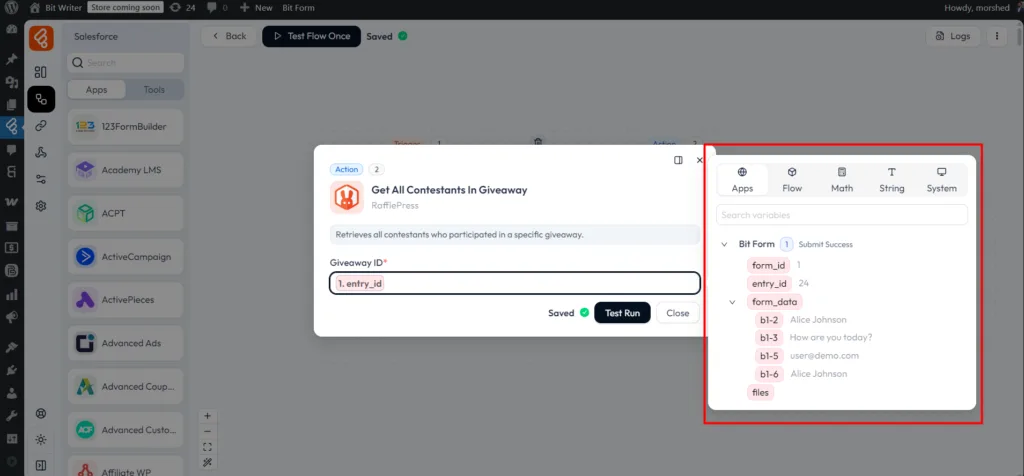This screenshot has height=476, width=1024.
Task: Select the form_id variable
Action: pos(768,265)
